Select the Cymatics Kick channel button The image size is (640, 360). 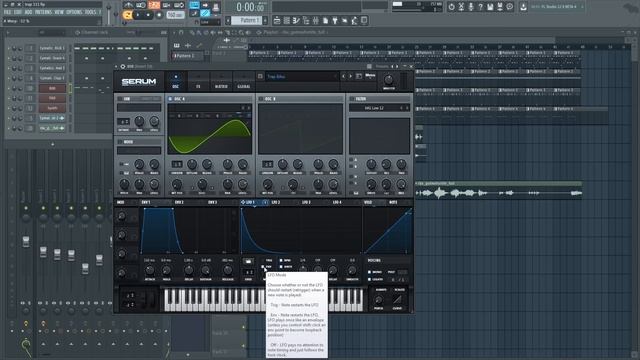tap(52, 48)
